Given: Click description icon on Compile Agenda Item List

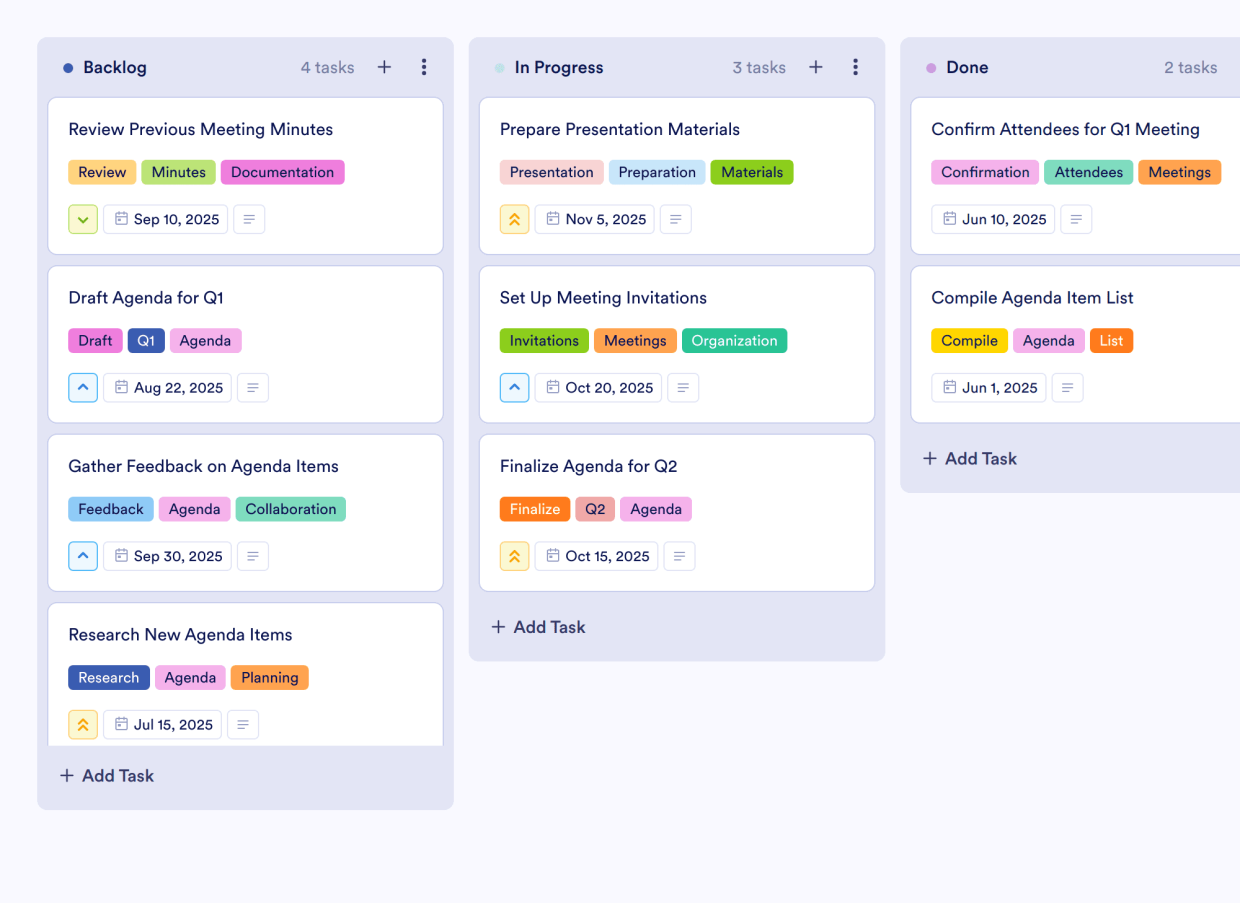Looking at the screenshot, I should (1067, 388).
